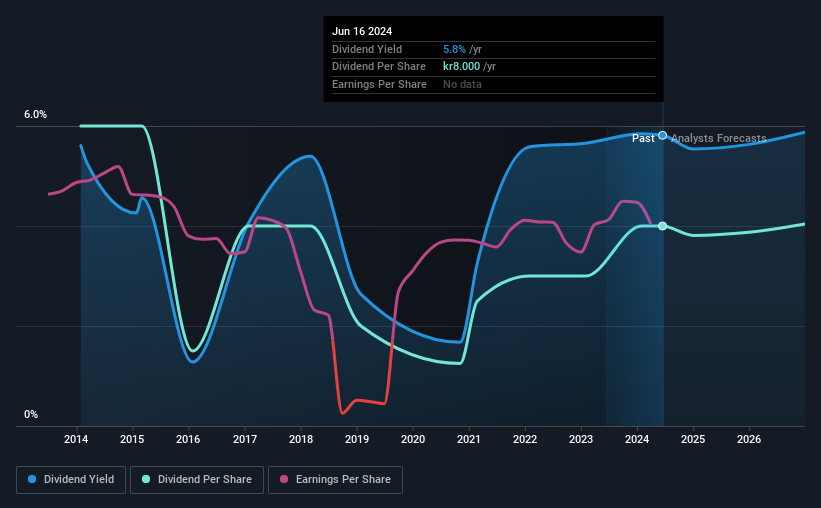The width and height of the screenshot is (821, 508).
Task: Click the 5.8% dividend yield value
Action: (x=454, y=49)
